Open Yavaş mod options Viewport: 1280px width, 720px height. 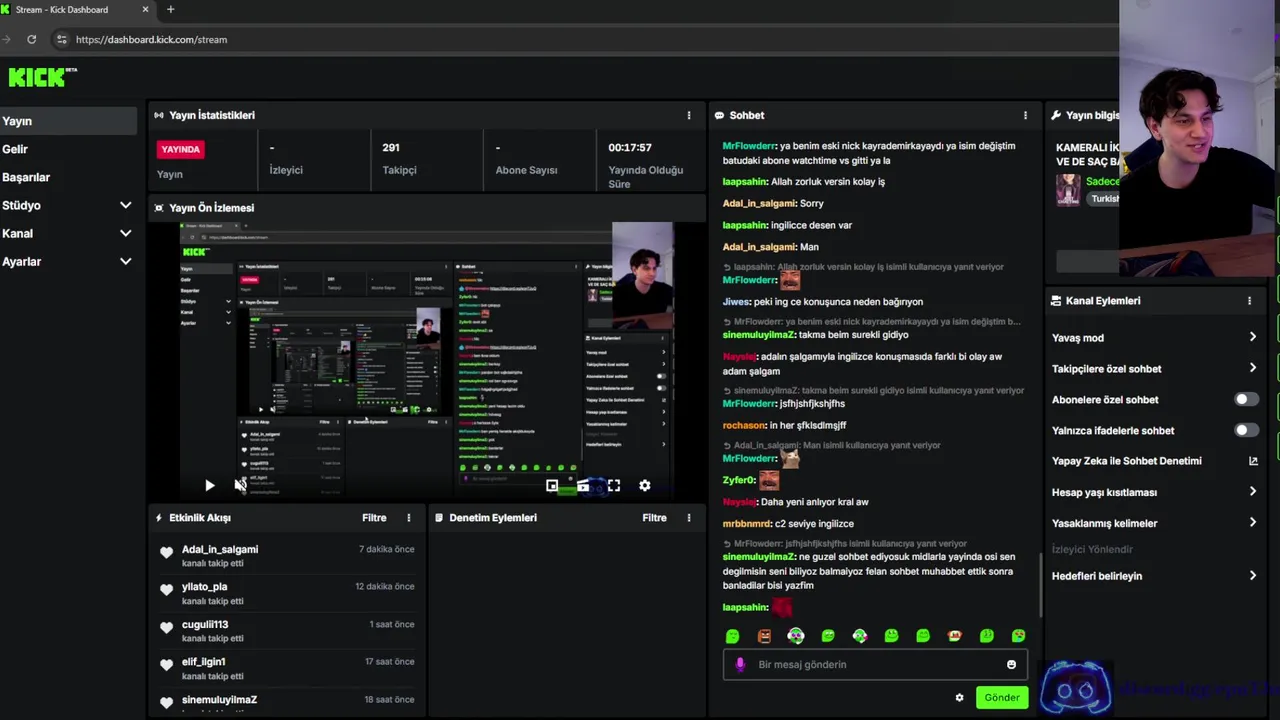[x=1154, y=338]
